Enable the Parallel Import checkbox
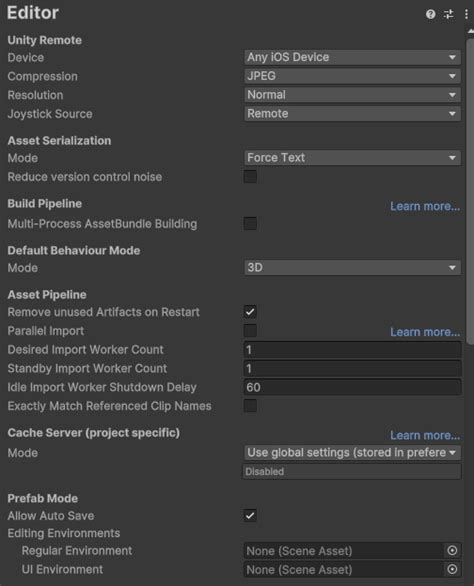Viewport: 474px width, 586px height. coord(250,330)
